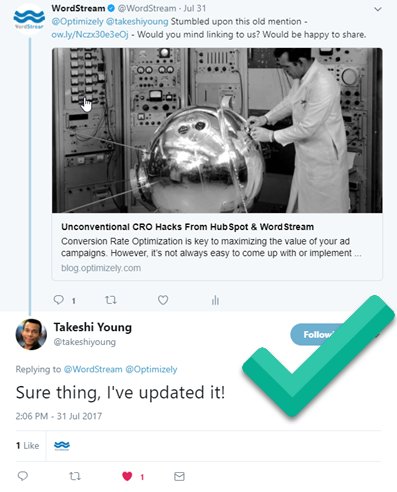Unlike Takeshi's reply using the red heart

tap(127, 476)
